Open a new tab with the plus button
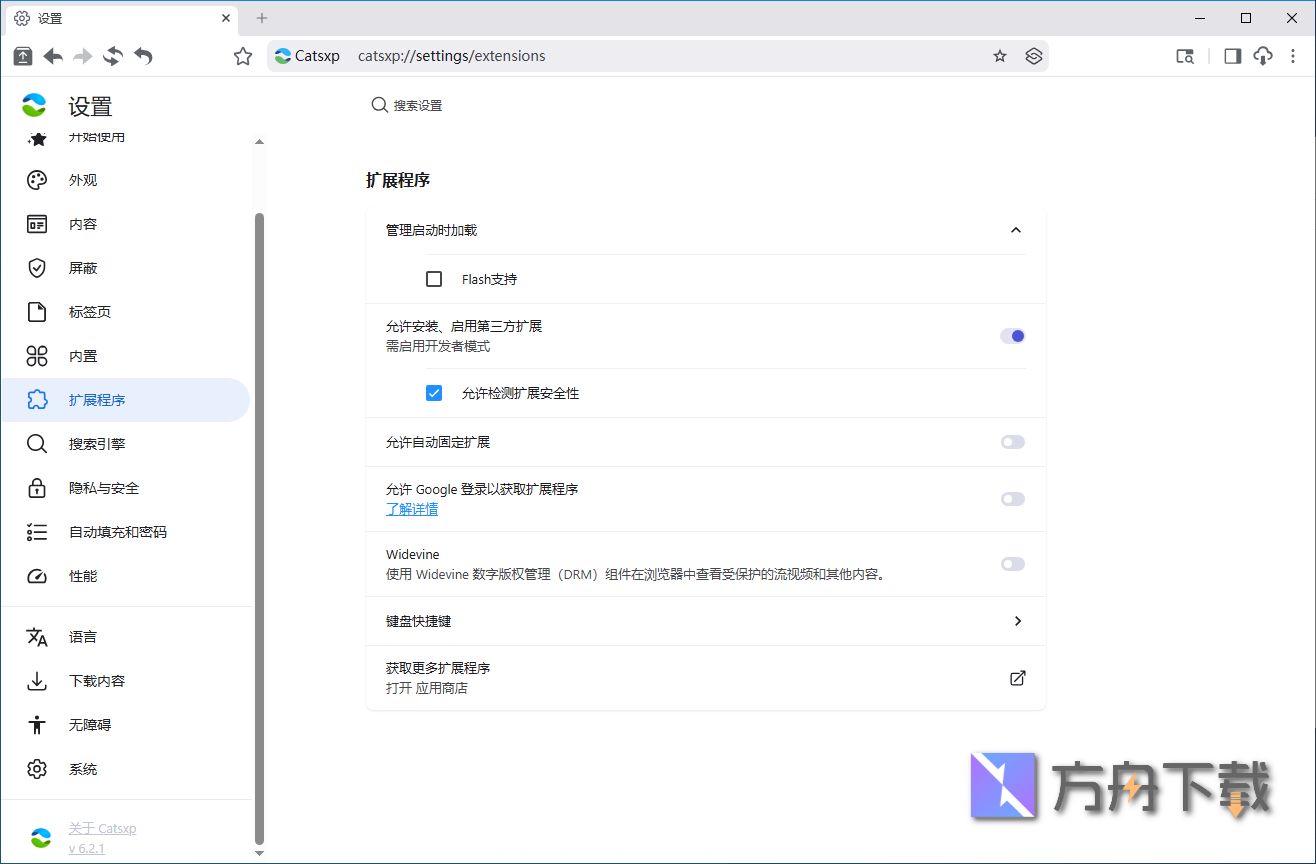1316x864 pixels. click(x=261, y=18)
